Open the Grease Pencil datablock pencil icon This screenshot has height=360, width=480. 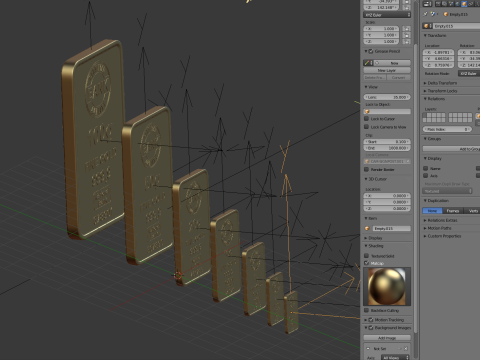368,63
